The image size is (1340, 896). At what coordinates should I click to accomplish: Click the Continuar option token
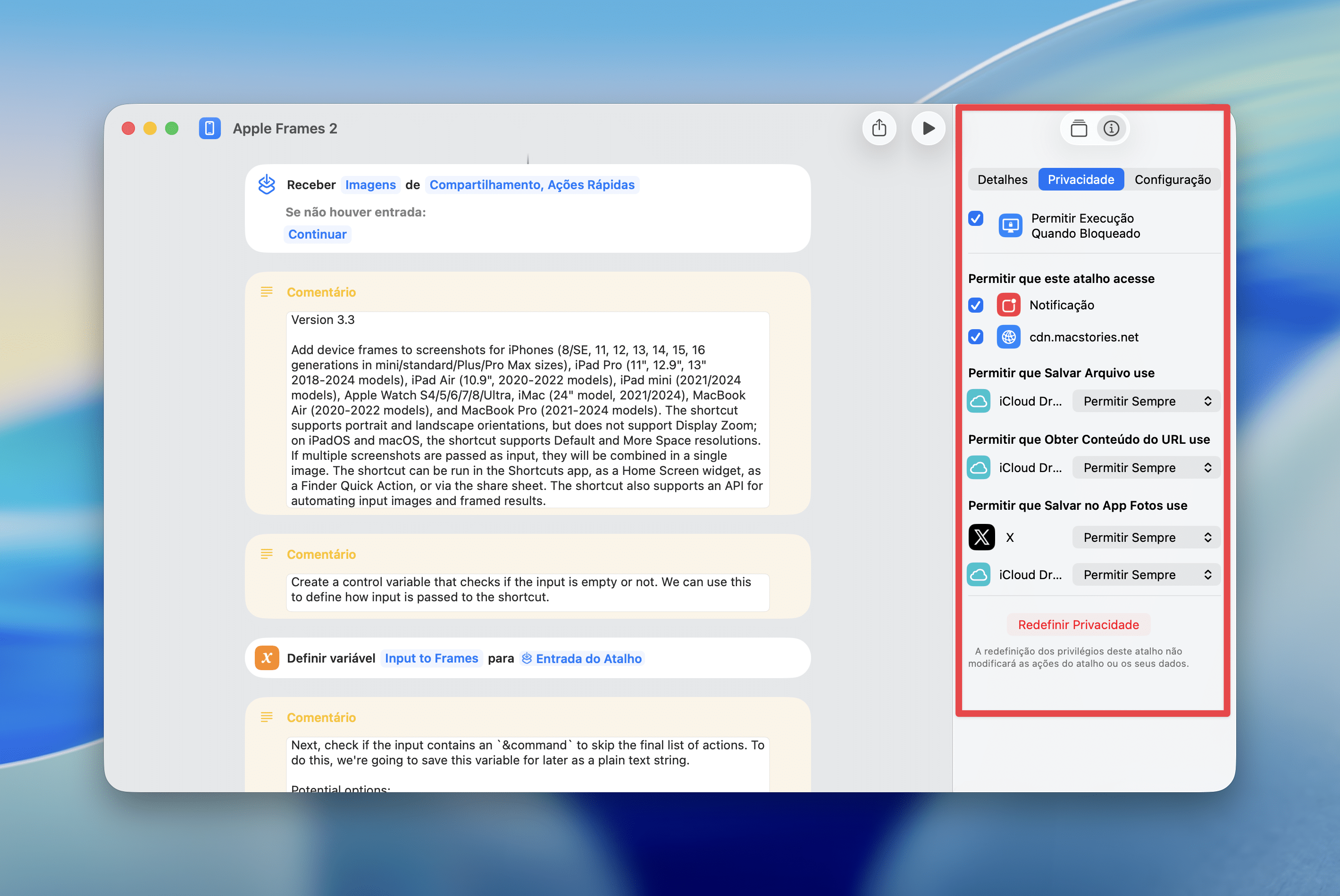pos(317,234)
